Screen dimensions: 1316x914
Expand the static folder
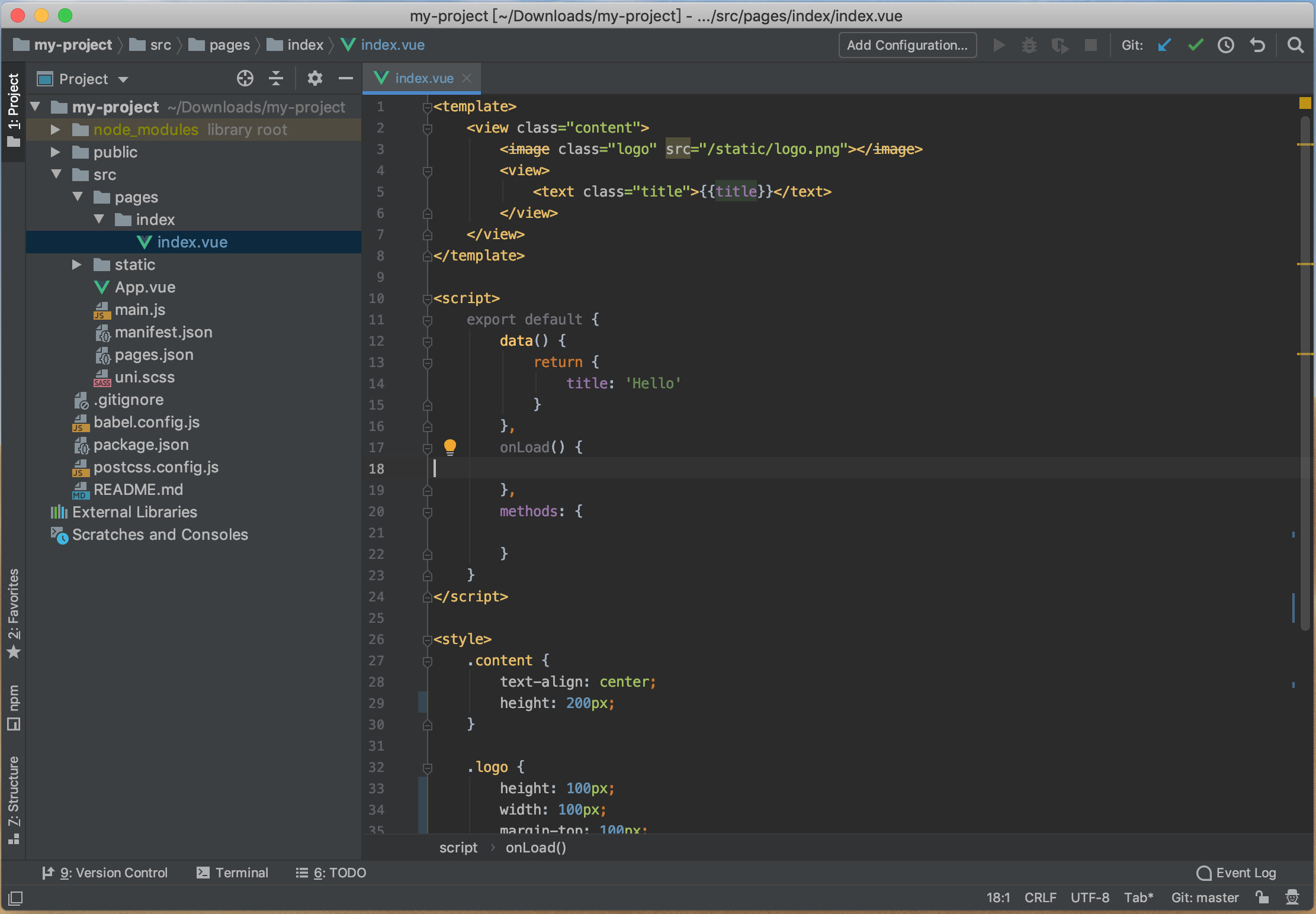click(77, 264)
